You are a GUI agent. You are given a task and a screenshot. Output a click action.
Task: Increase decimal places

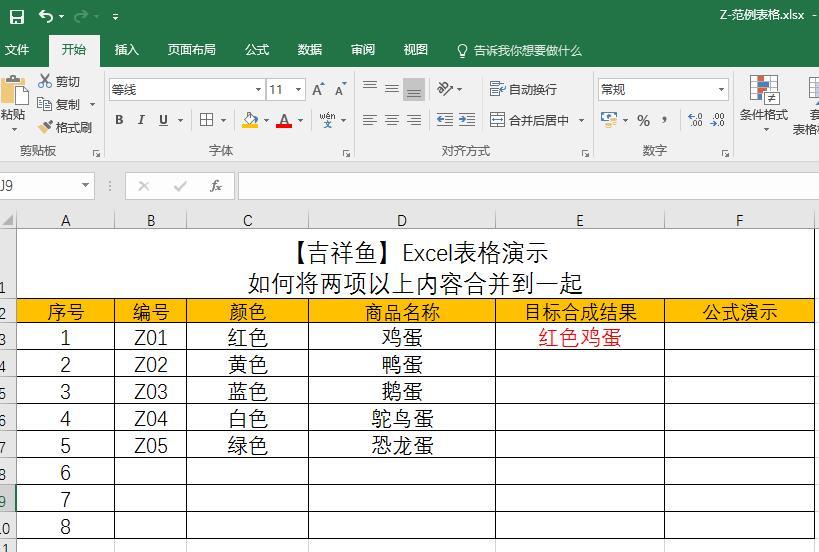(x=695, y=120)
